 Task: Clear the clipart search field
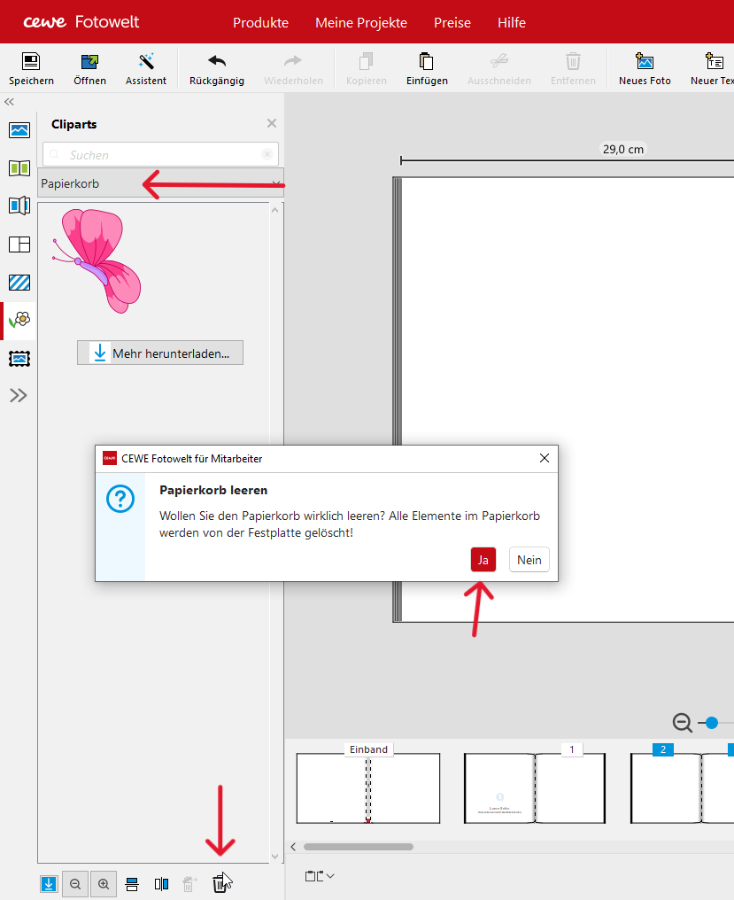coord(267,154)
